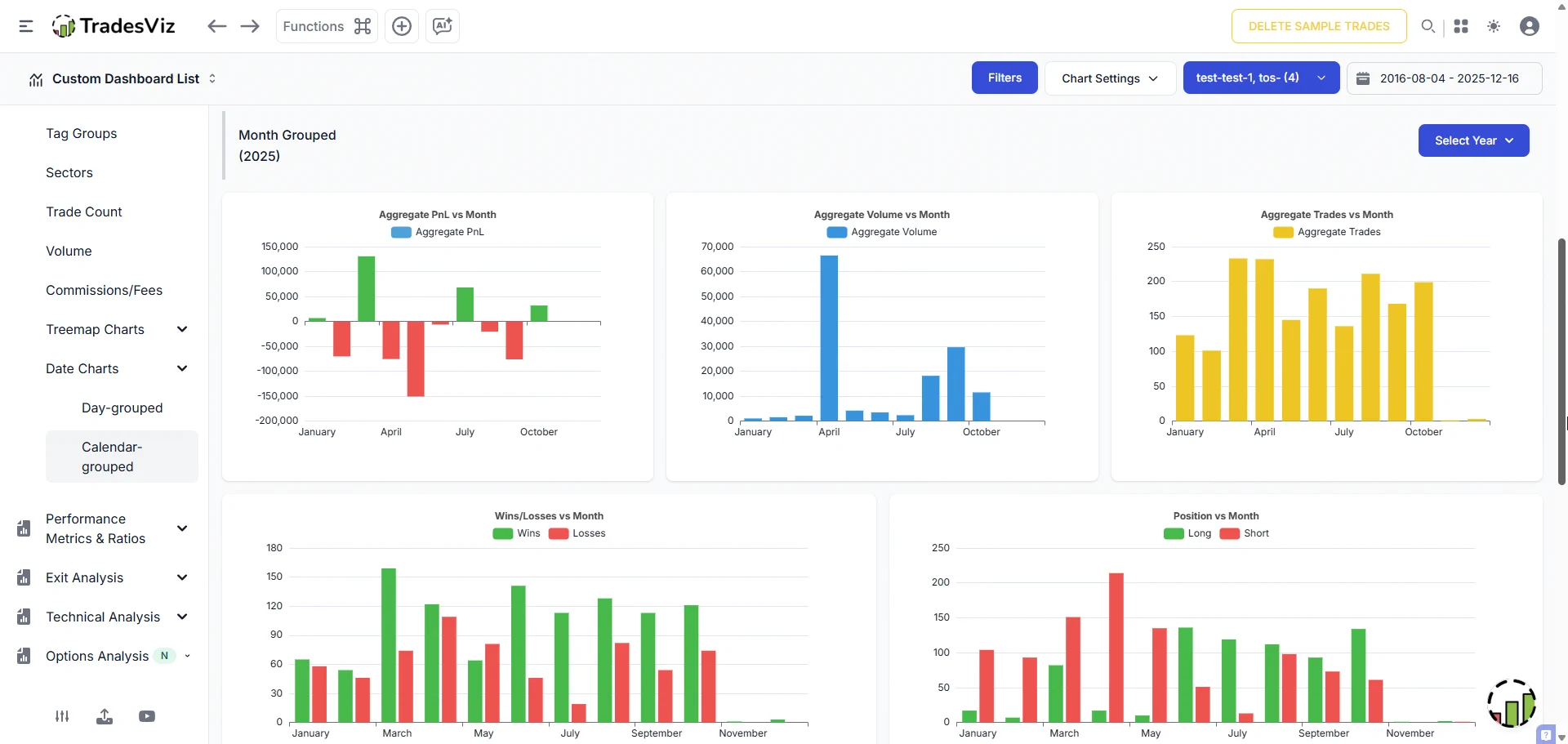This screenshot has width=1568, height=744.
Task: Open the date range picker field
Action: point(1444,78)
